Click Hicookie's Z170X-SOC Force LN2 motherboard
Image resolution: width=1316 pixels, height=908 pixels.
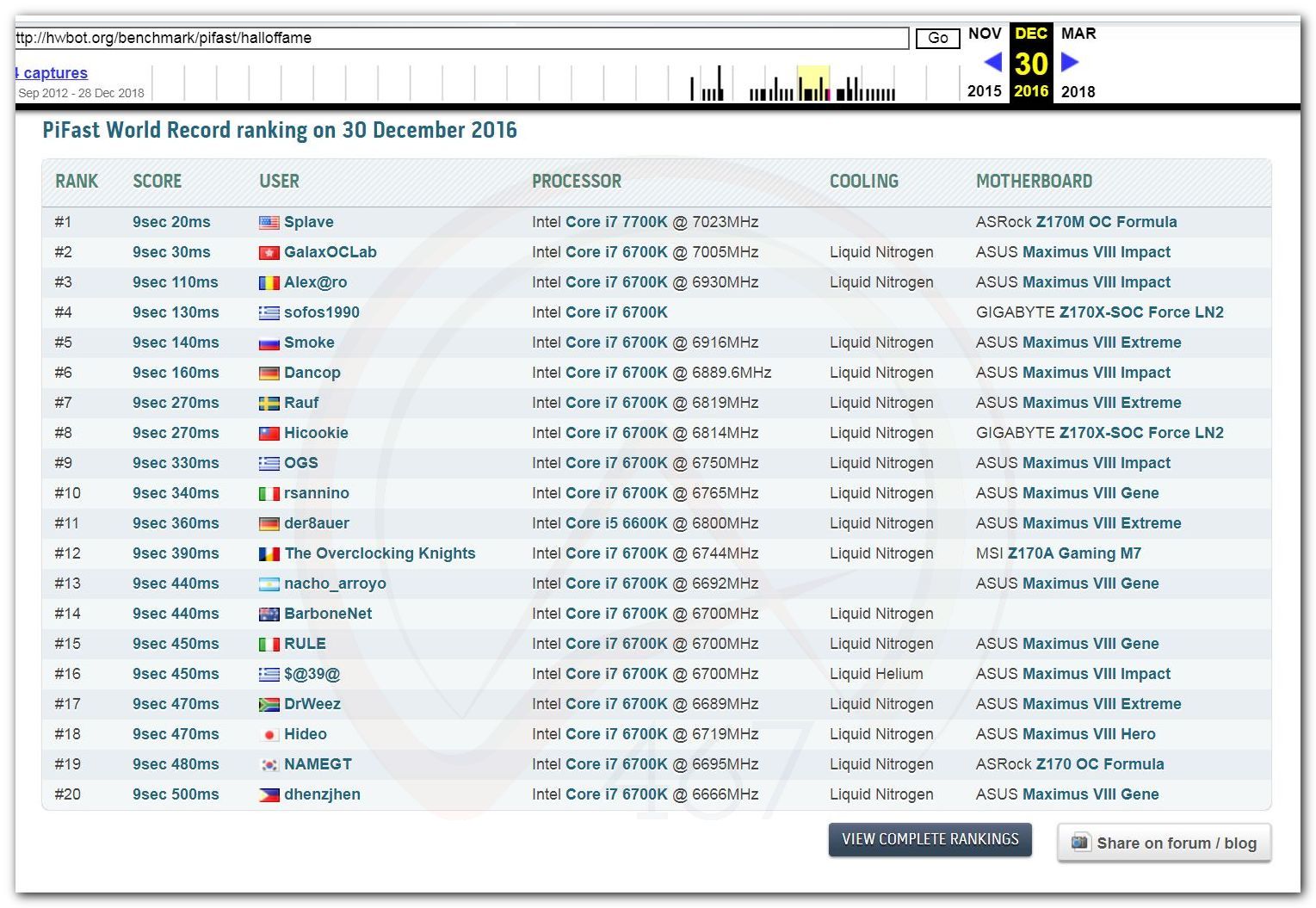[1141, 433]
